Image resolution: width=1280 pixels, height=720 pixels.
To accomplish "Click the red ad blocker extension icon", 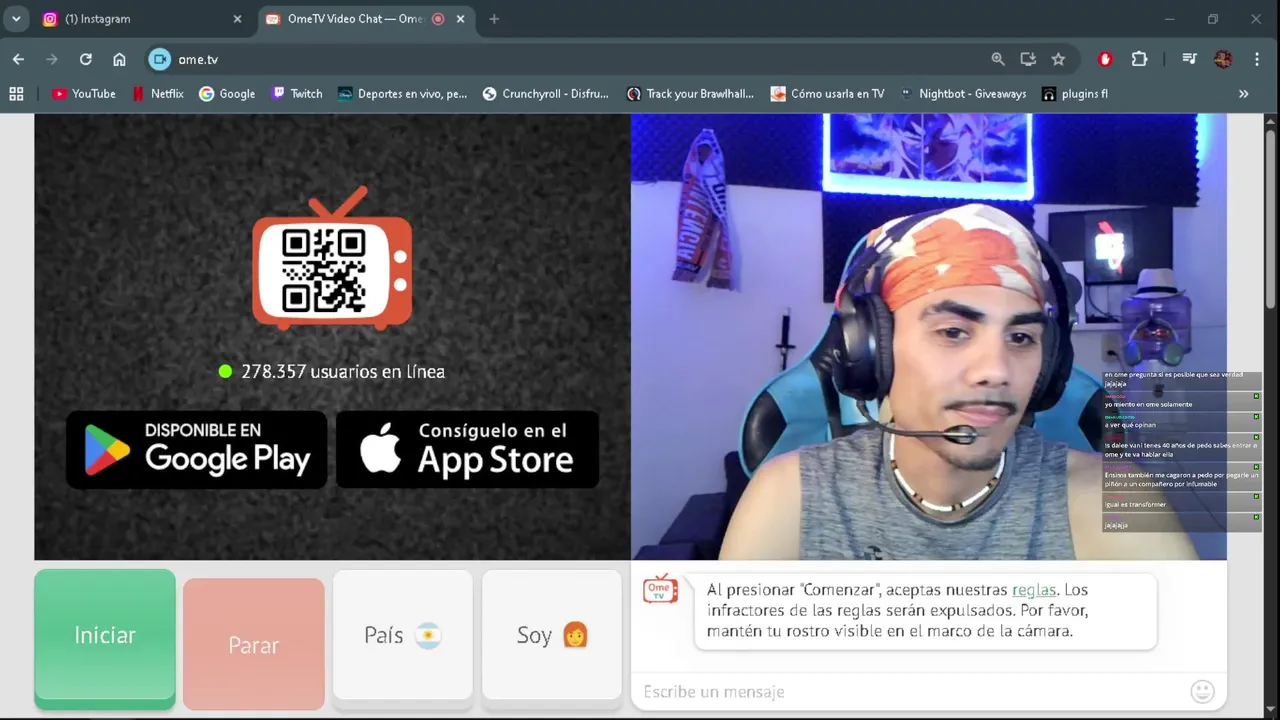I will click(1105, 59).
